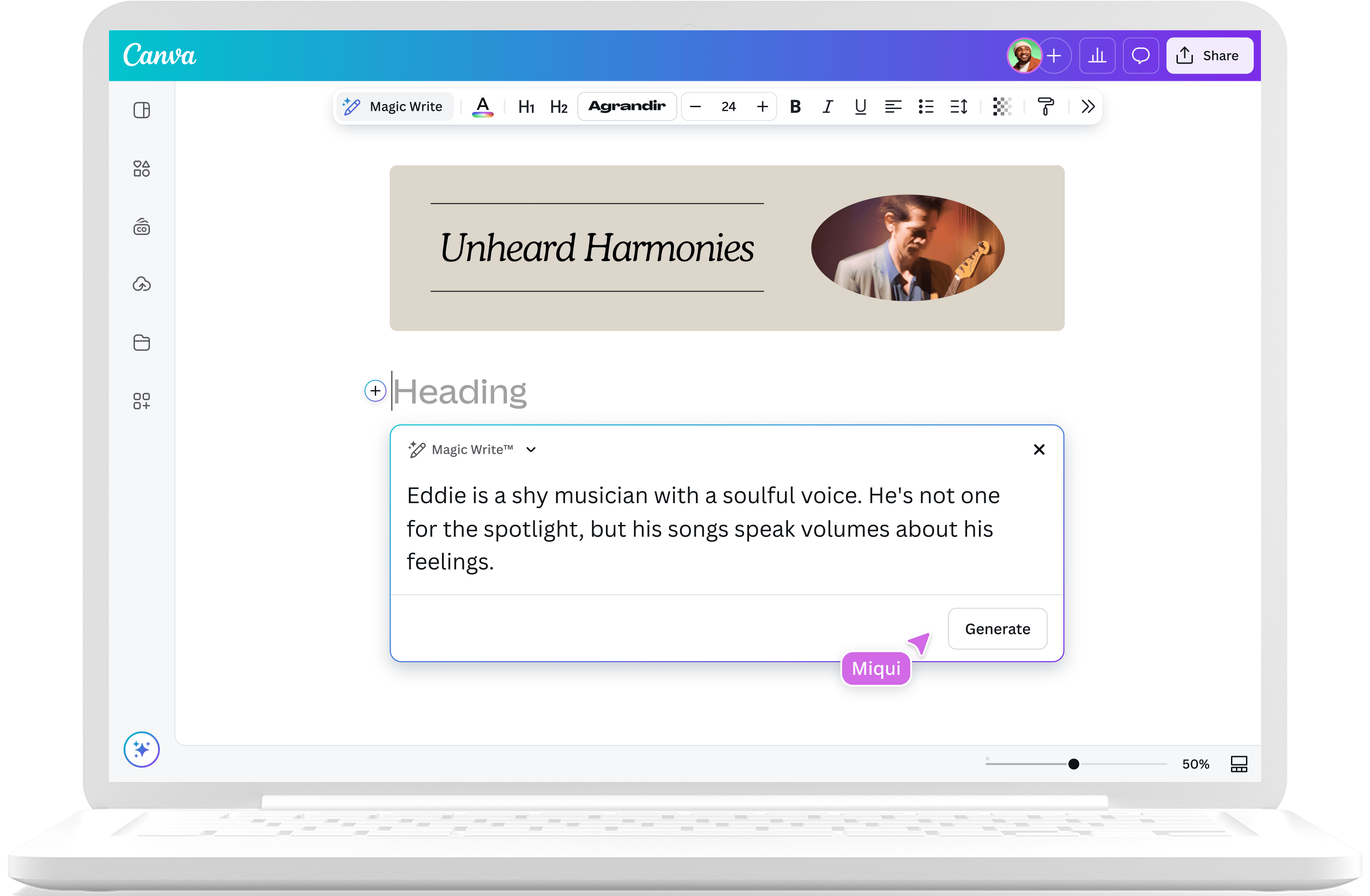
Task: Open the Uploads cloud icon
Action: pos(142,284)
